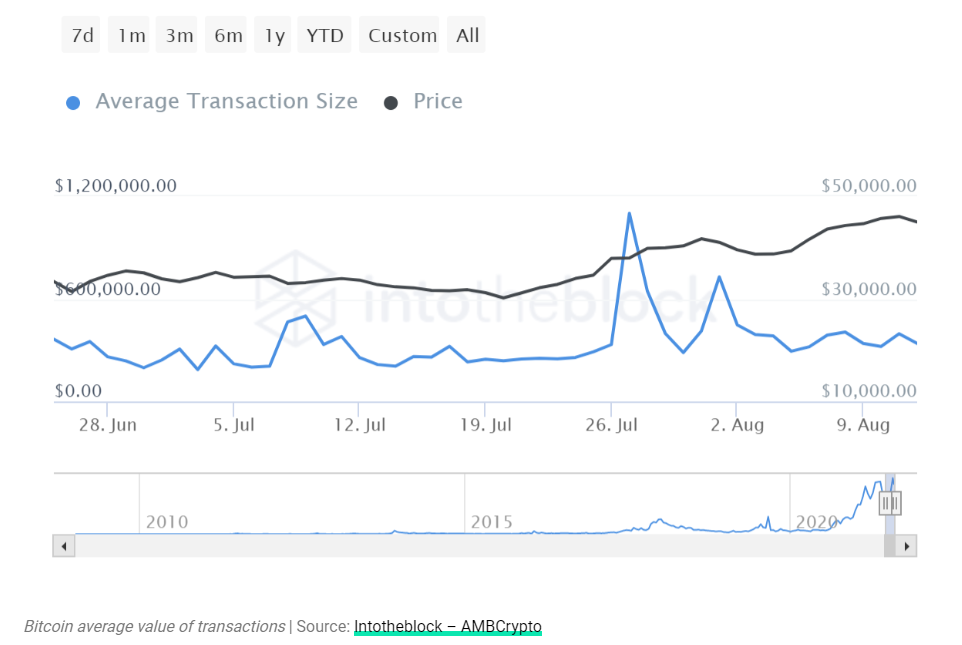
Task: Switch to the 6m range
Action: point(226,35)
